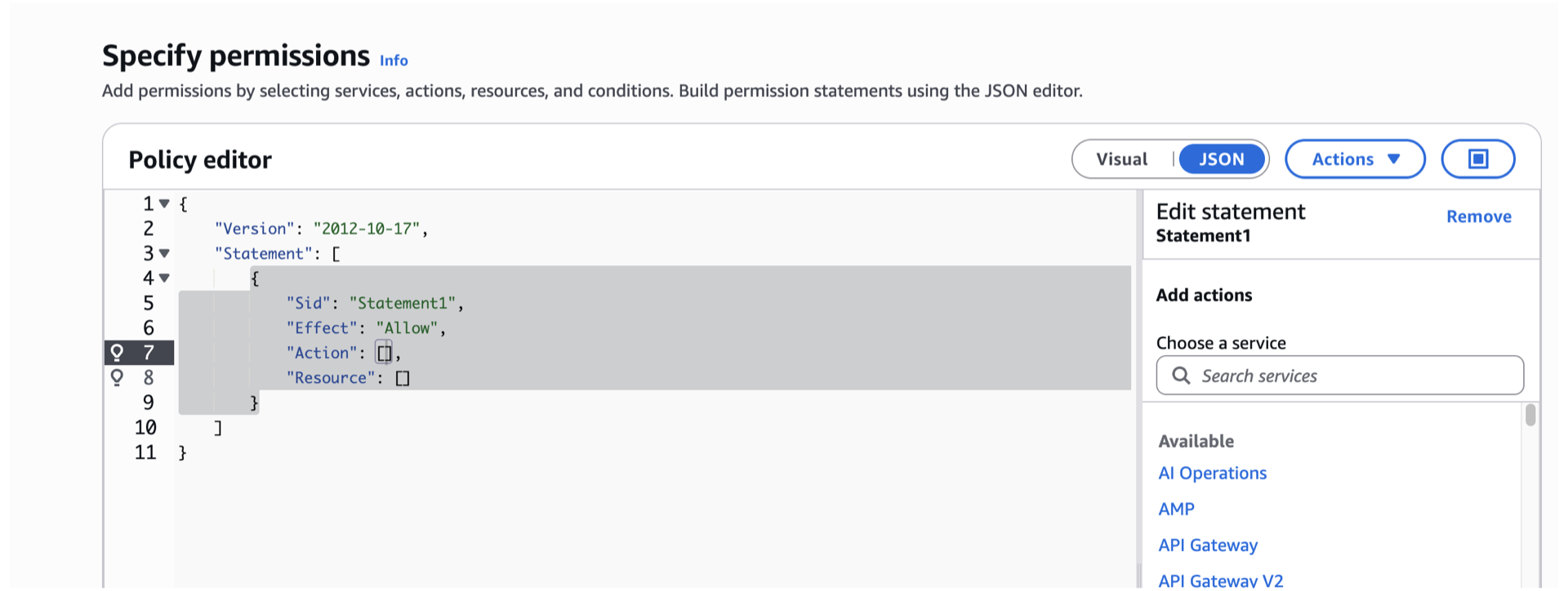
Task: Collapse the root JSON object on line 1
Action: (x=163, y=203)
